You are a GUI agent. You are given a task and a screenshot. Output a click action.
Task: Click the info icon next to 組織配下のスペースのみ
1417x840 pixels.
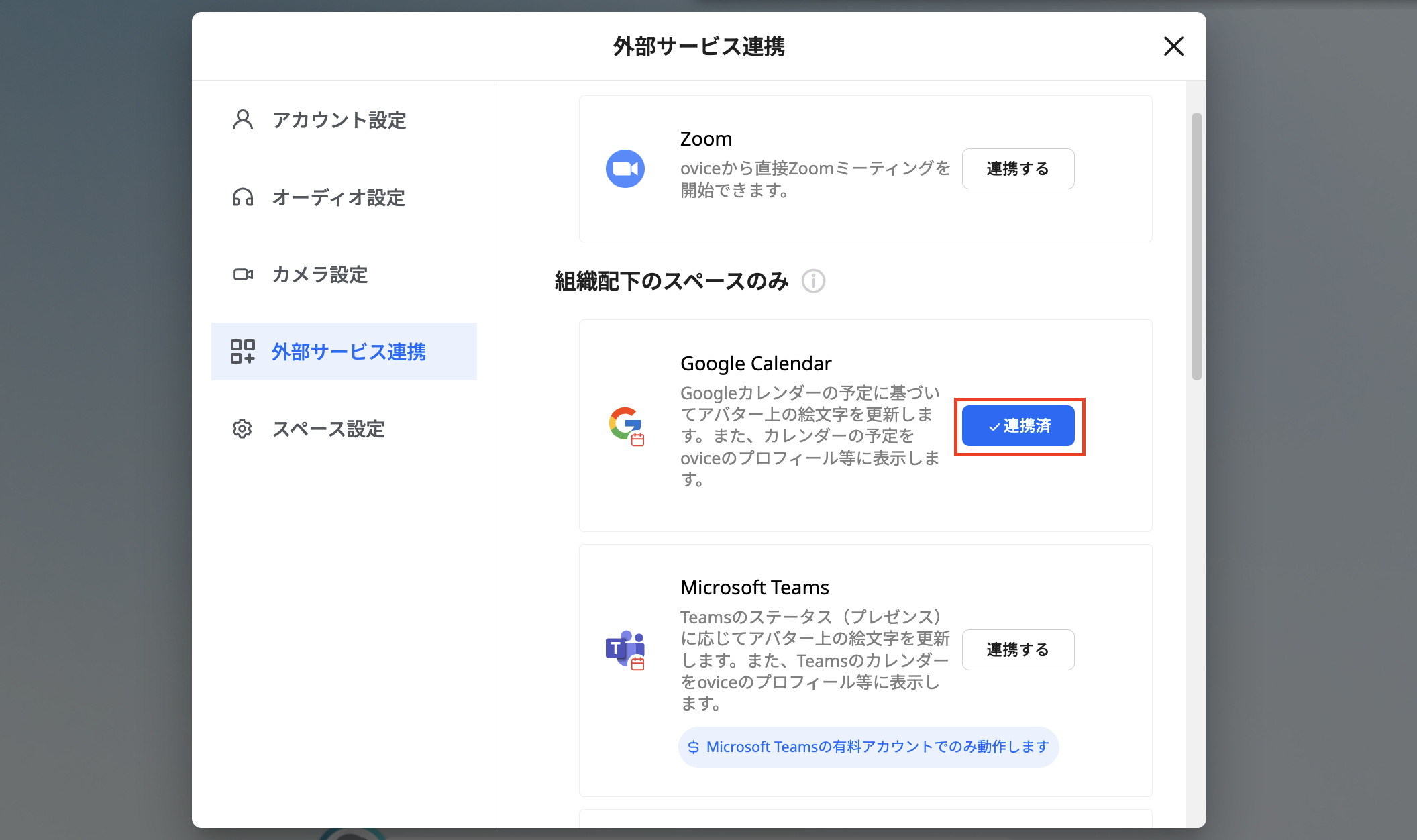click(x=814, y=281)
